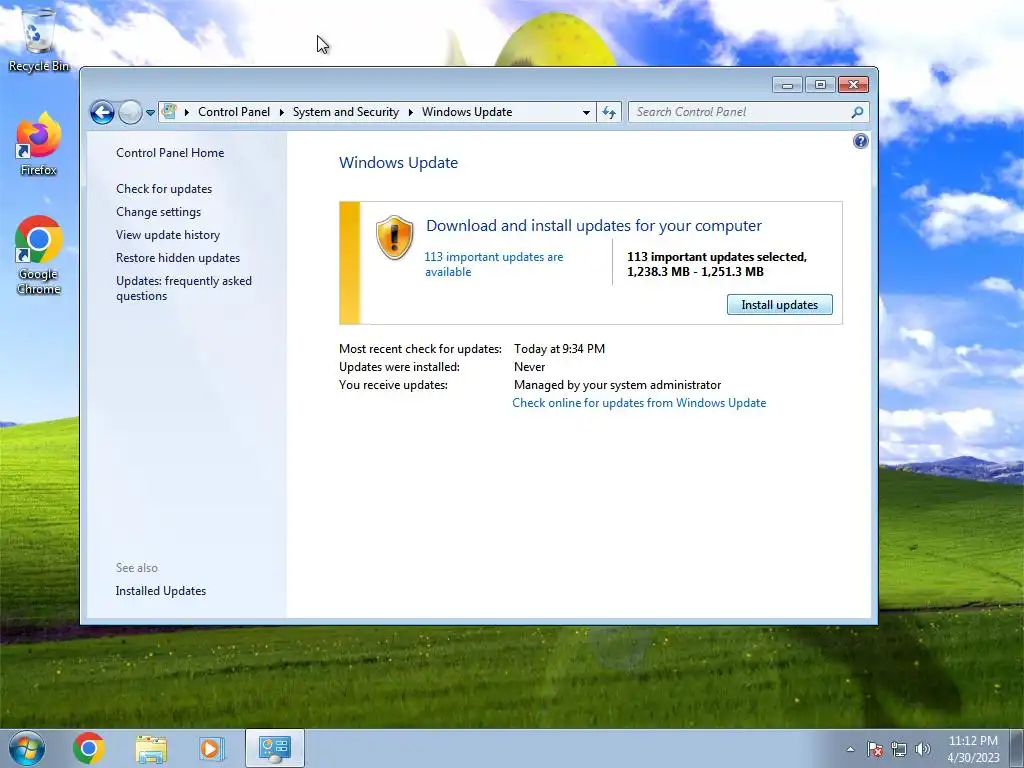Viewport: 1024px width, 768px height.
Task: Close the Windows Update window
Action: [x=853, y=85]
